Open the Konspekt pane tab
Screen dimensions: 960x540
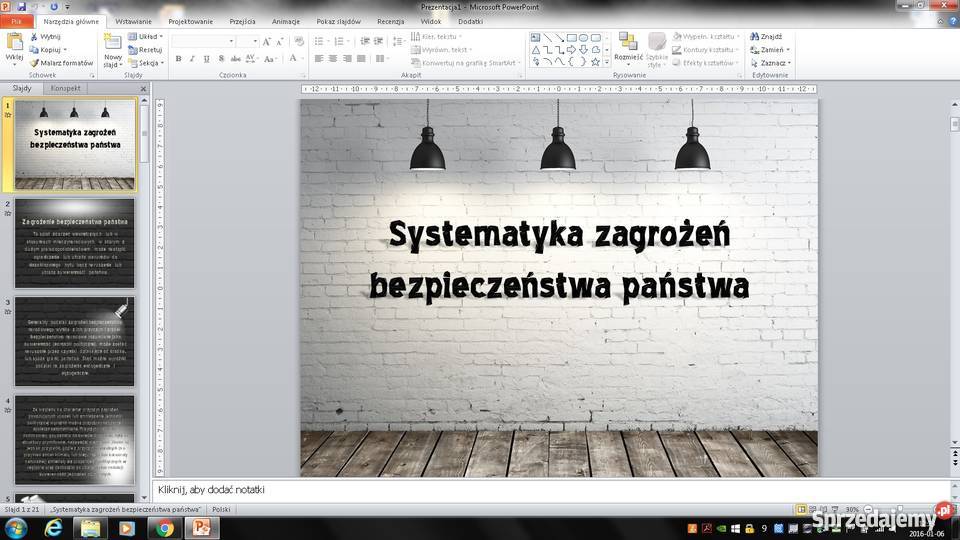[x=66, y=88]
